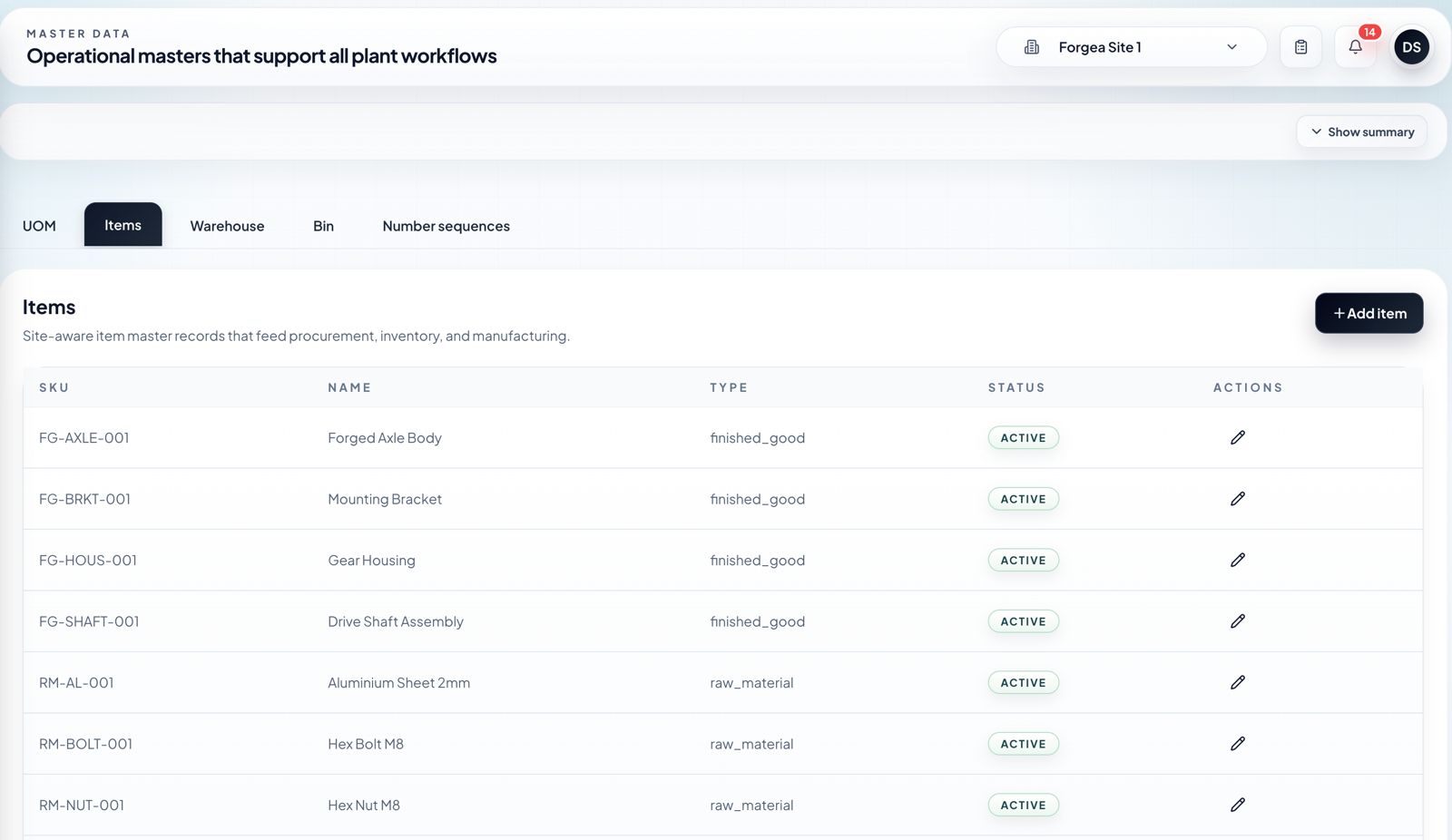
Task: Switch to the UOM tab
Action: (39, 226)
